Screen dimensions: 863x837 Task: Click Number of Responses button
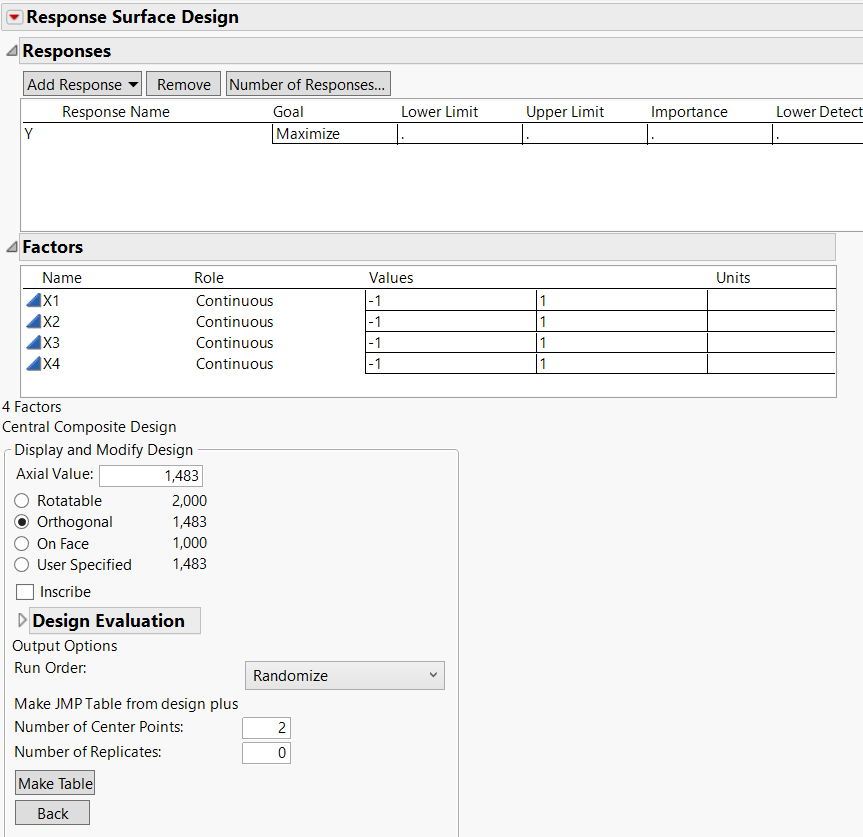click(308, 84)
